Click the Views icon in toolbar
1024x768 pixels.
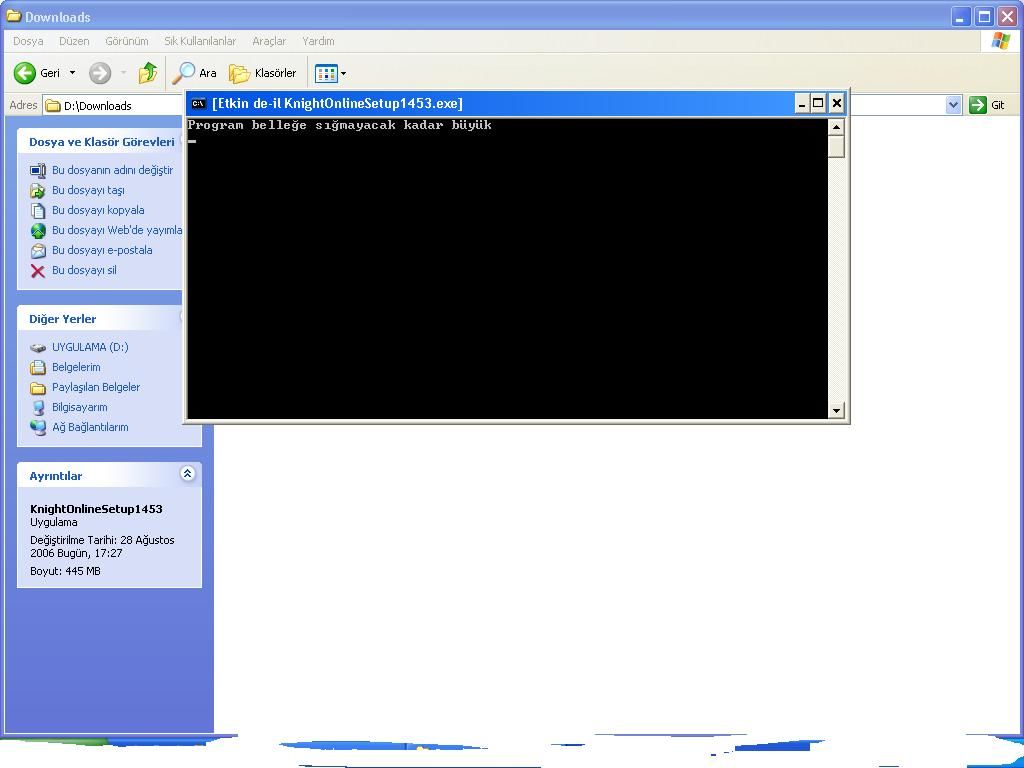point(325,73)
